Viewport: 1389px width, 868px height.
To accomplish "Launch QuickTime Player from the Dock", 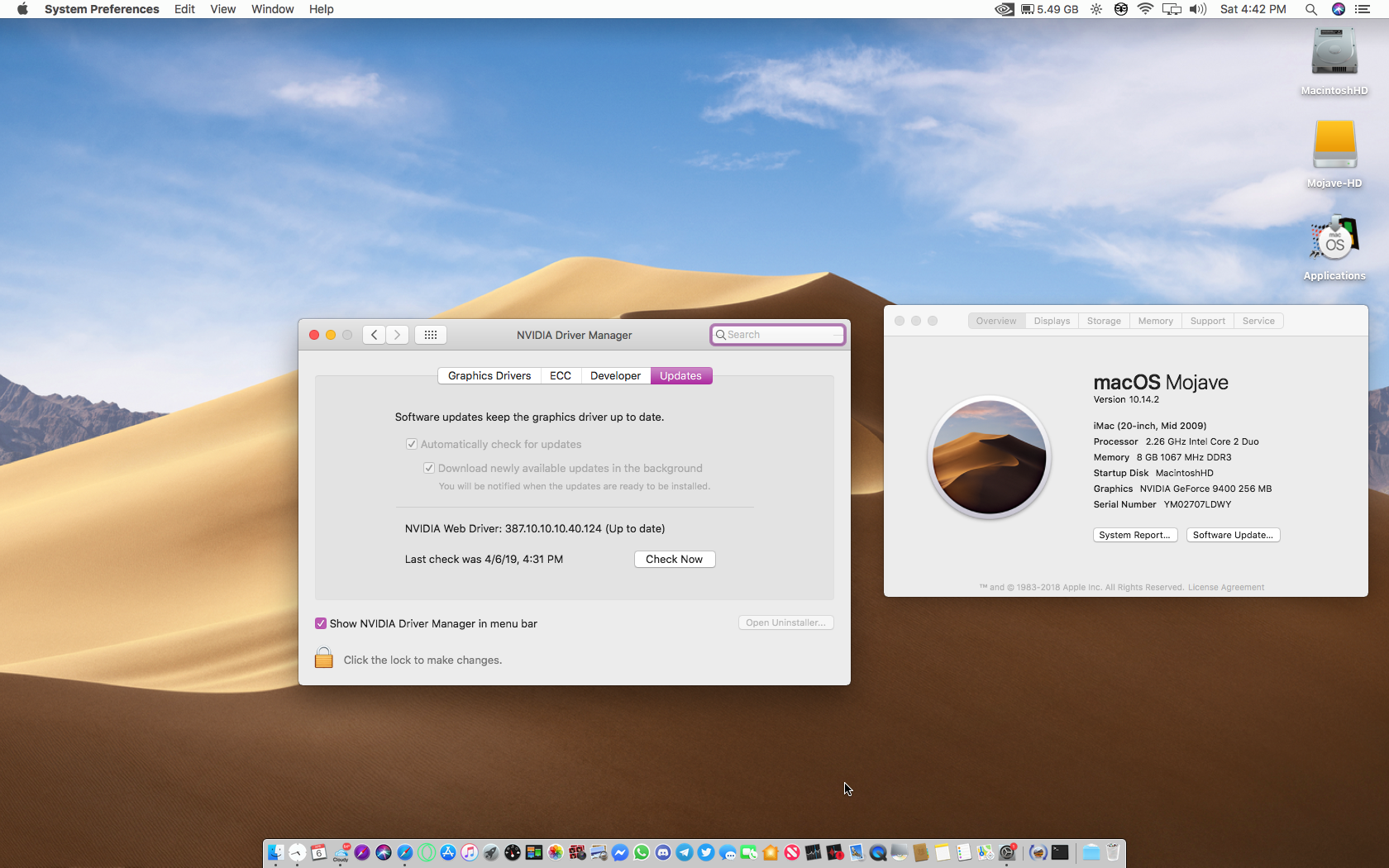I will click(x=877, y=852).
